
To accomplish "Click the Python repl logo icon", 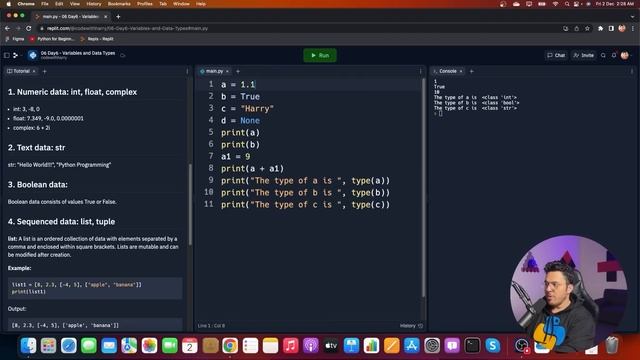I will click(33, 55).
